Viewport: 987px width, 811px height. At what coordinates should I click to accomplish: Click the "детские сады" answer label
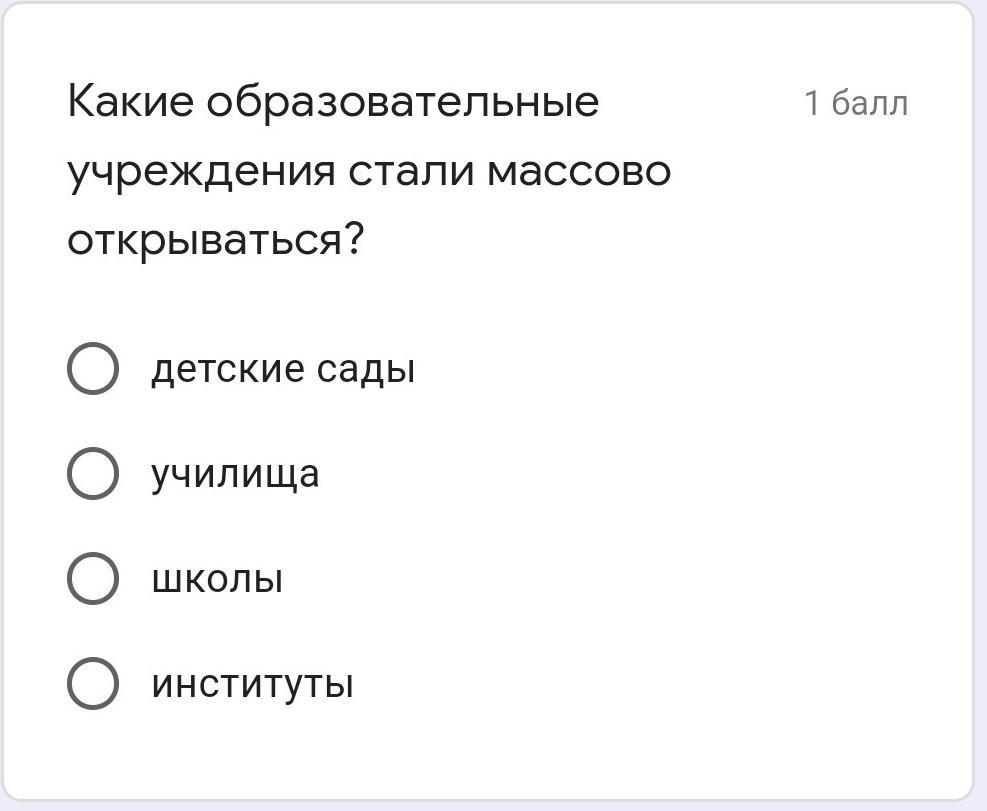point(282,370)
